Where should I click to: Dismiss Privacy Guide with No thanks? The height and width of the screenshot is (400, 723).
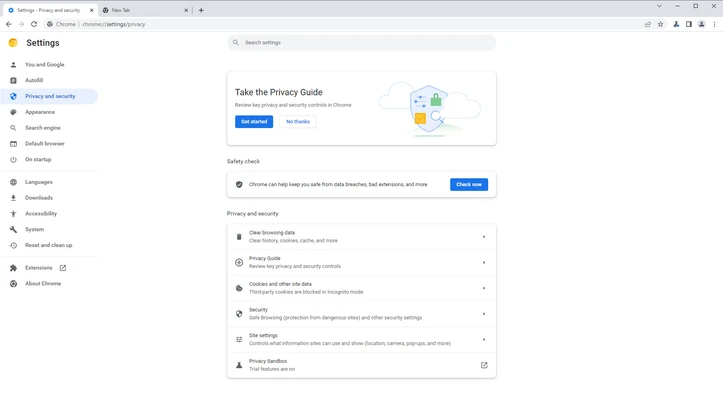[298, 121]
